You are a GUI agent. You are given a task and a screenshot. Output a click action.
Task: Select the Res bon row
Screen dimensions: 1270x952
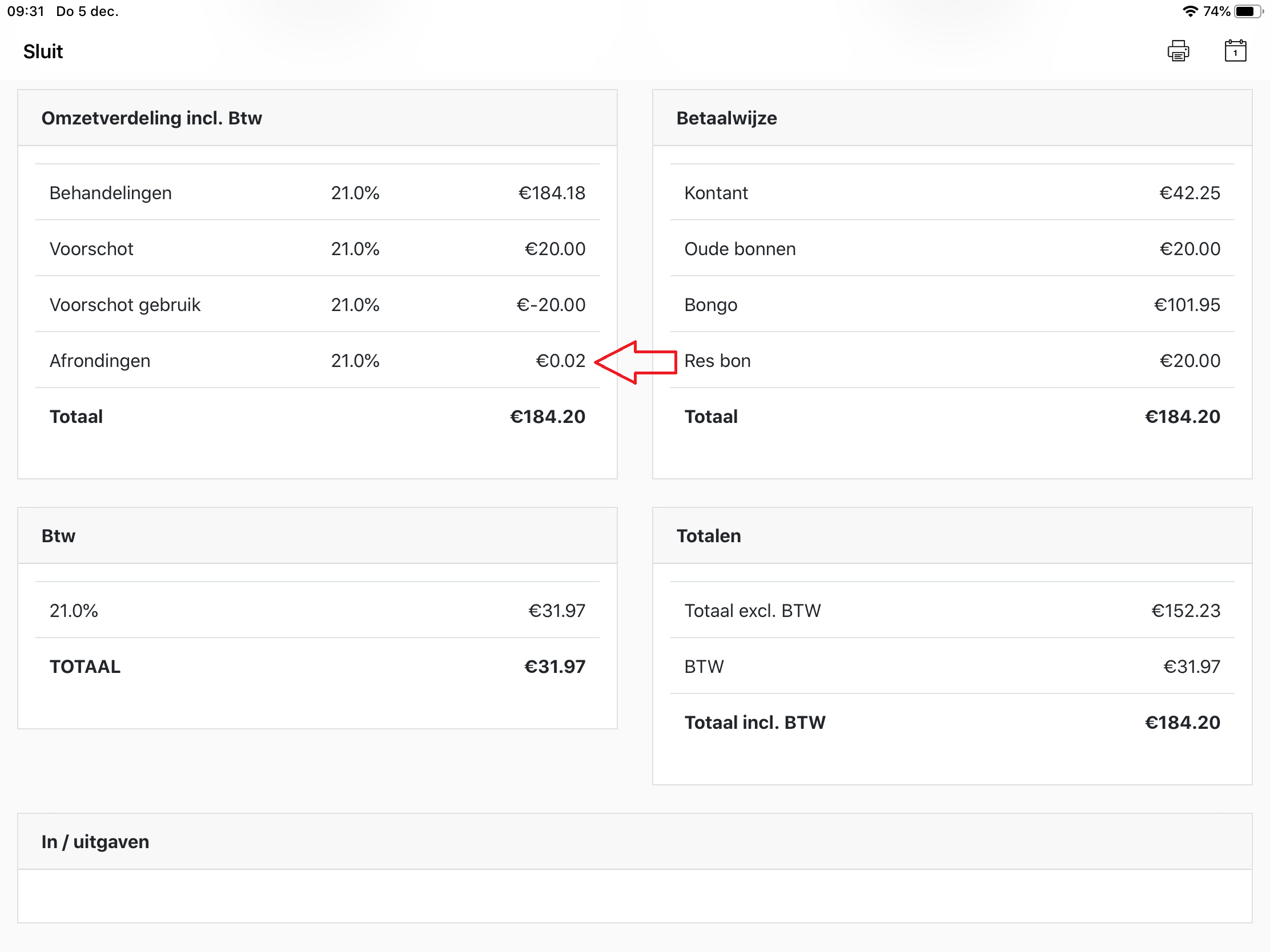tap(951, 361)
